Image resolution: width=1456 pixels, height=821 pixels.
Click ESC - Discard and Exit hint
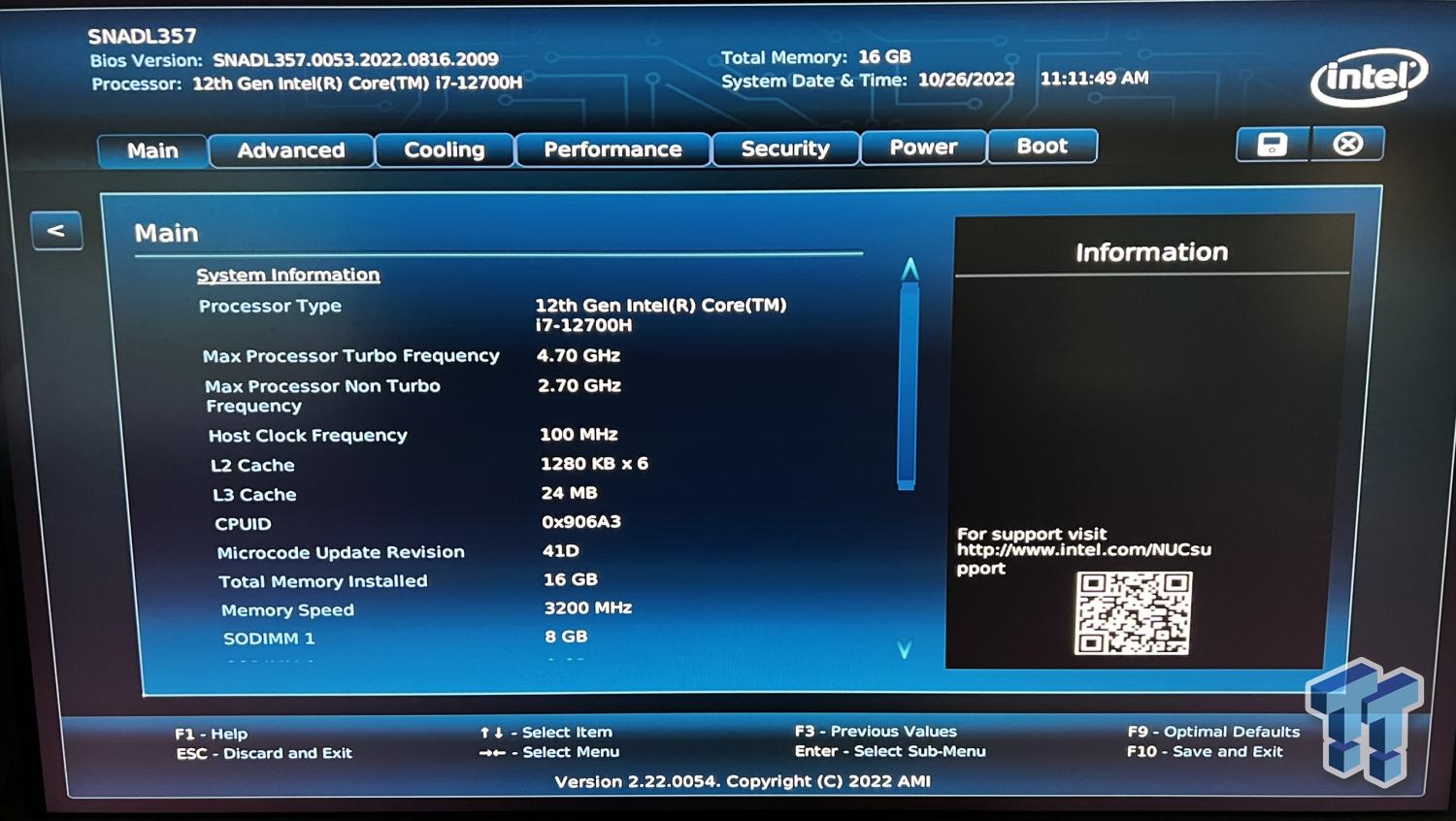264,753
